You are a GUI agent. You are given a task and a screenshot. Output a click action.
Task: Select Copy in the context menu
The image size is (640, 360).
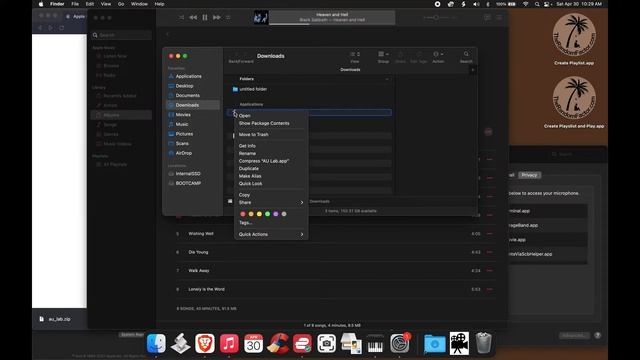pos(244,195)
